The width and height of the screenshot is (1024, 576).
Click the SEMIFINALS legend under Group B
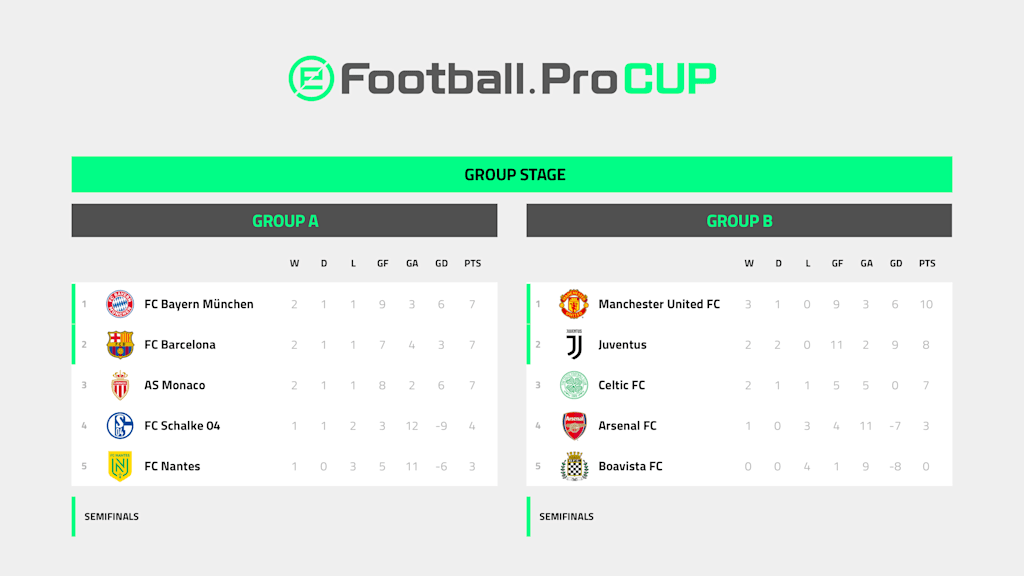tap(566, 517)
